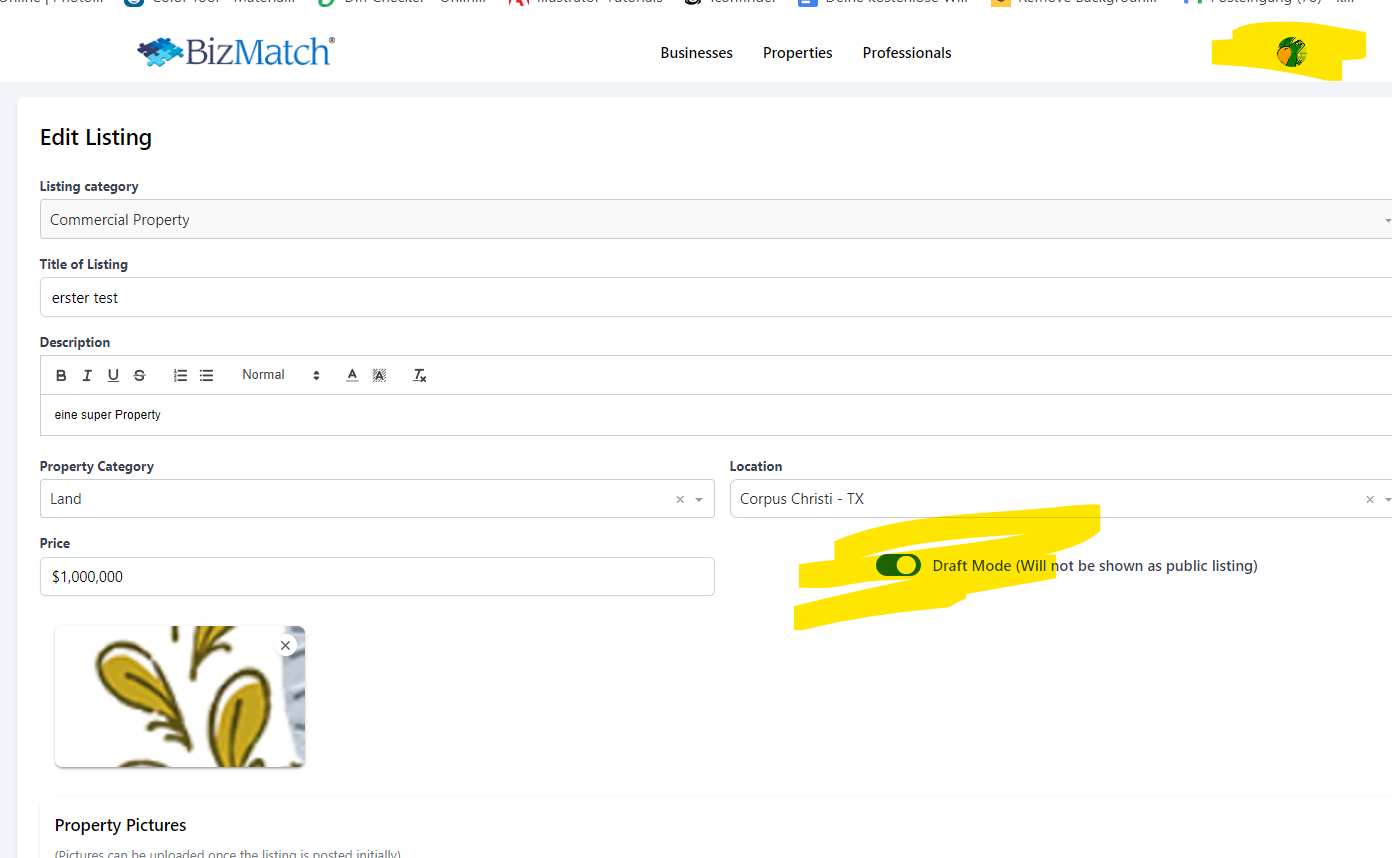Insert a bullet list in Description
This screenshot has height=858, width=1392.
click(x=206, y=375)
